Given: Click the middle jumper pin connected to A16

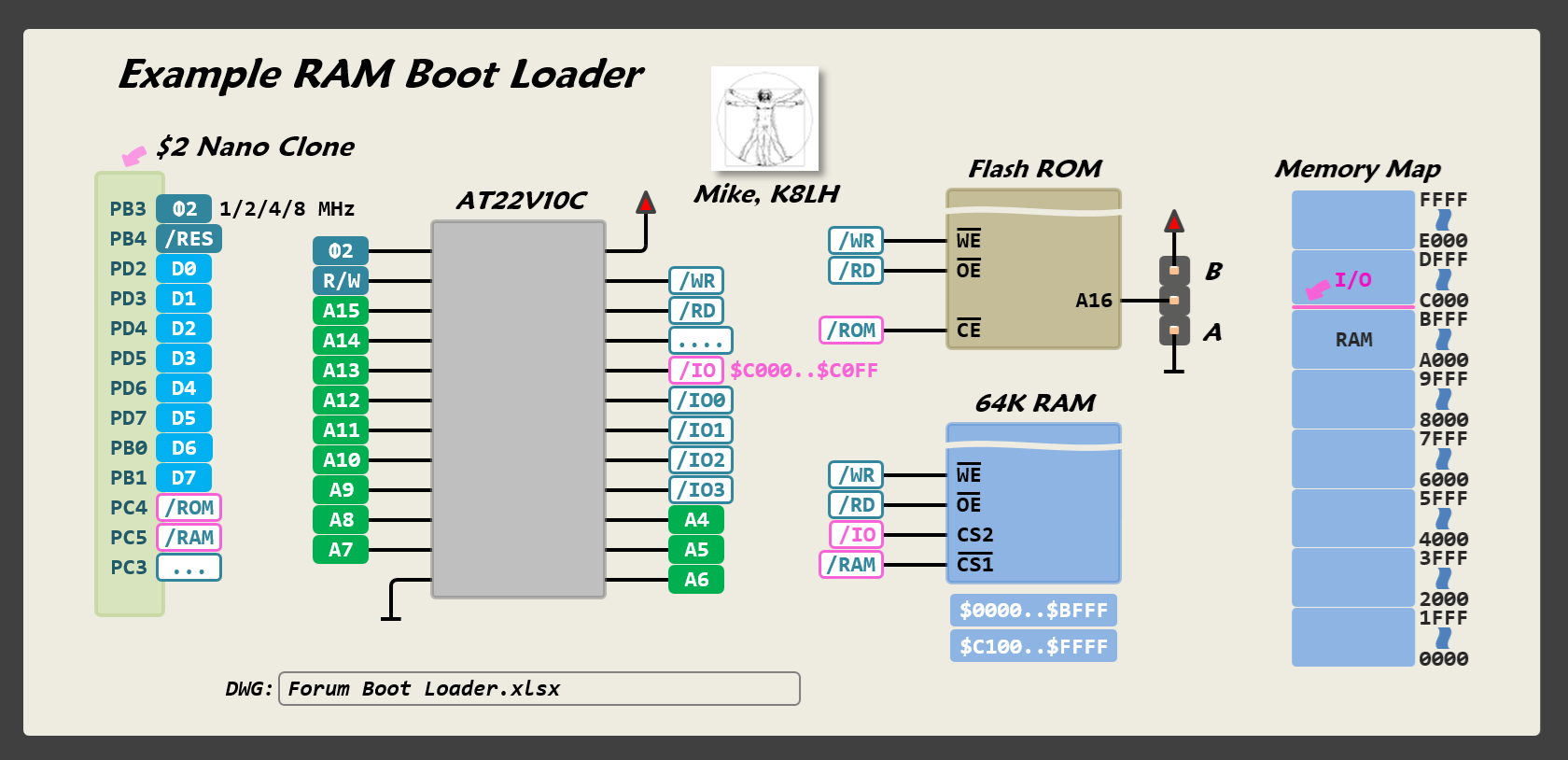Looking at the screenshot, I should (x=1174, y=301).
